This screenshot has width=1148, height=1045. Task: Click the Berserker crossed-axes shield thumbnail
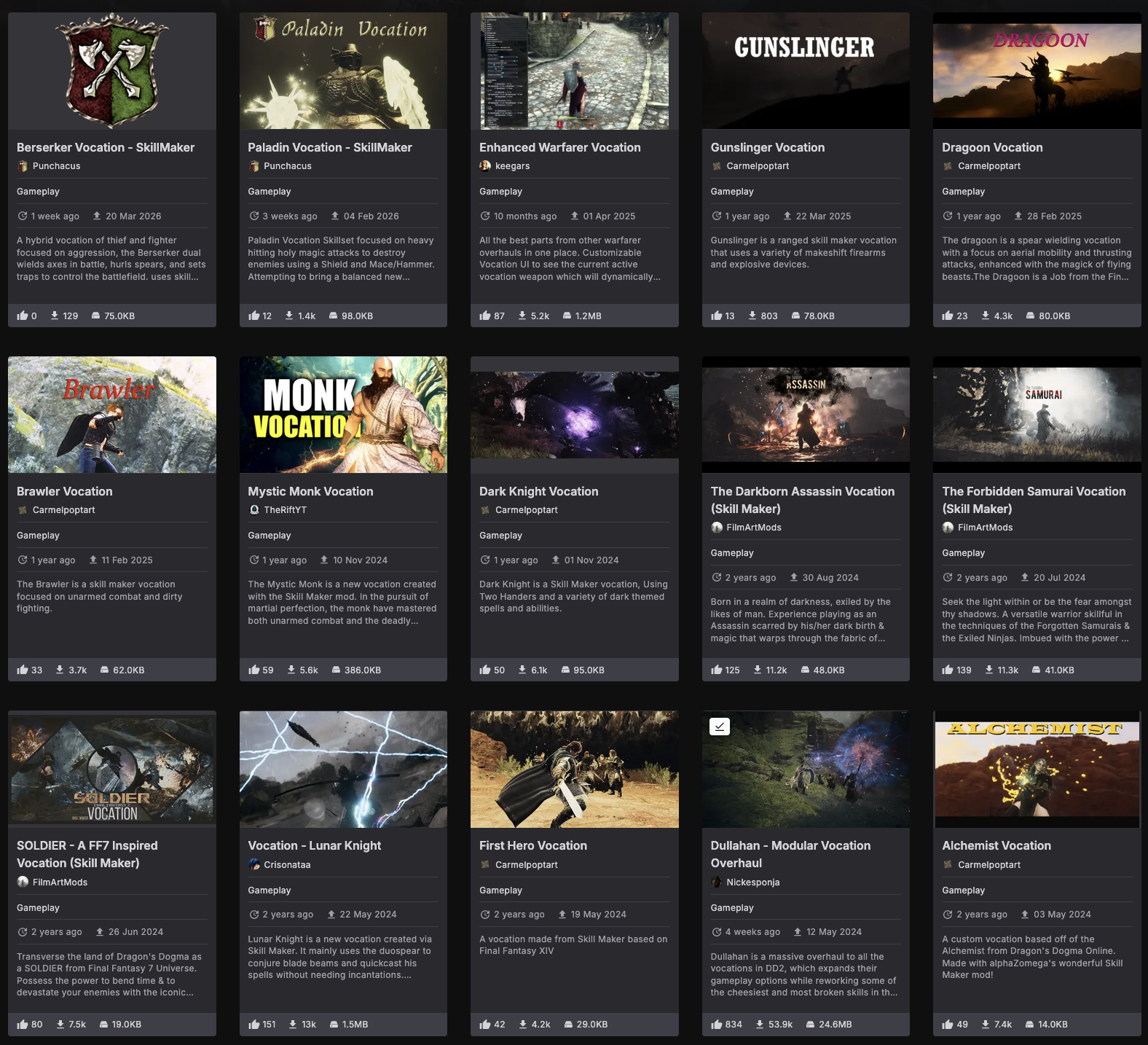tap(112, 71)
